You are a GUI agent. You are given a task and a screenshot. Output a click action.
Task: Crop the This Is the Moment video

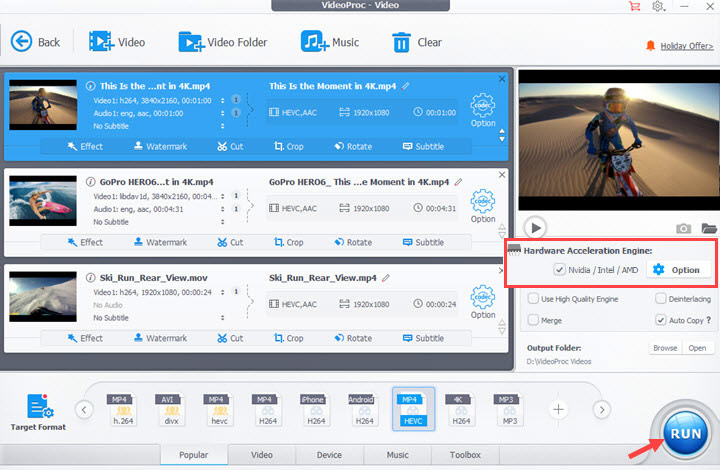(289, 146)
